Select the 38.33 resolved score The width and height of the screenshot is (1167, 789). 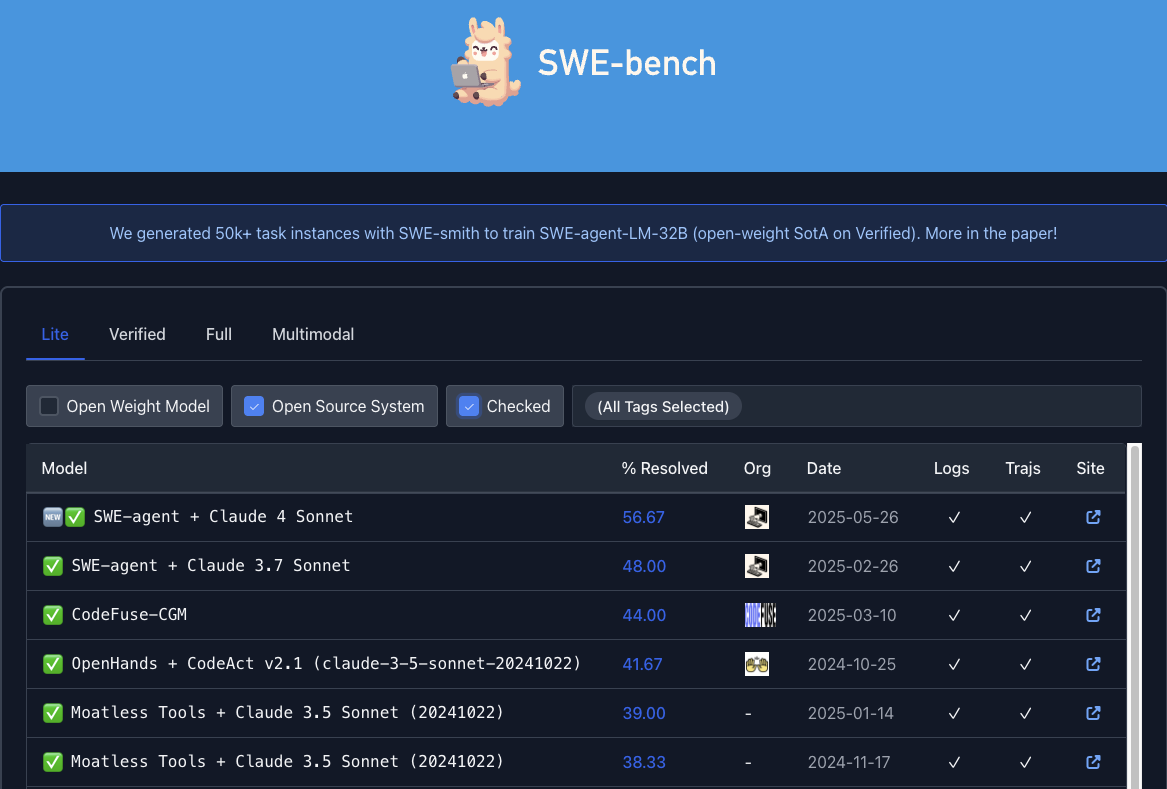pos(644,763)
